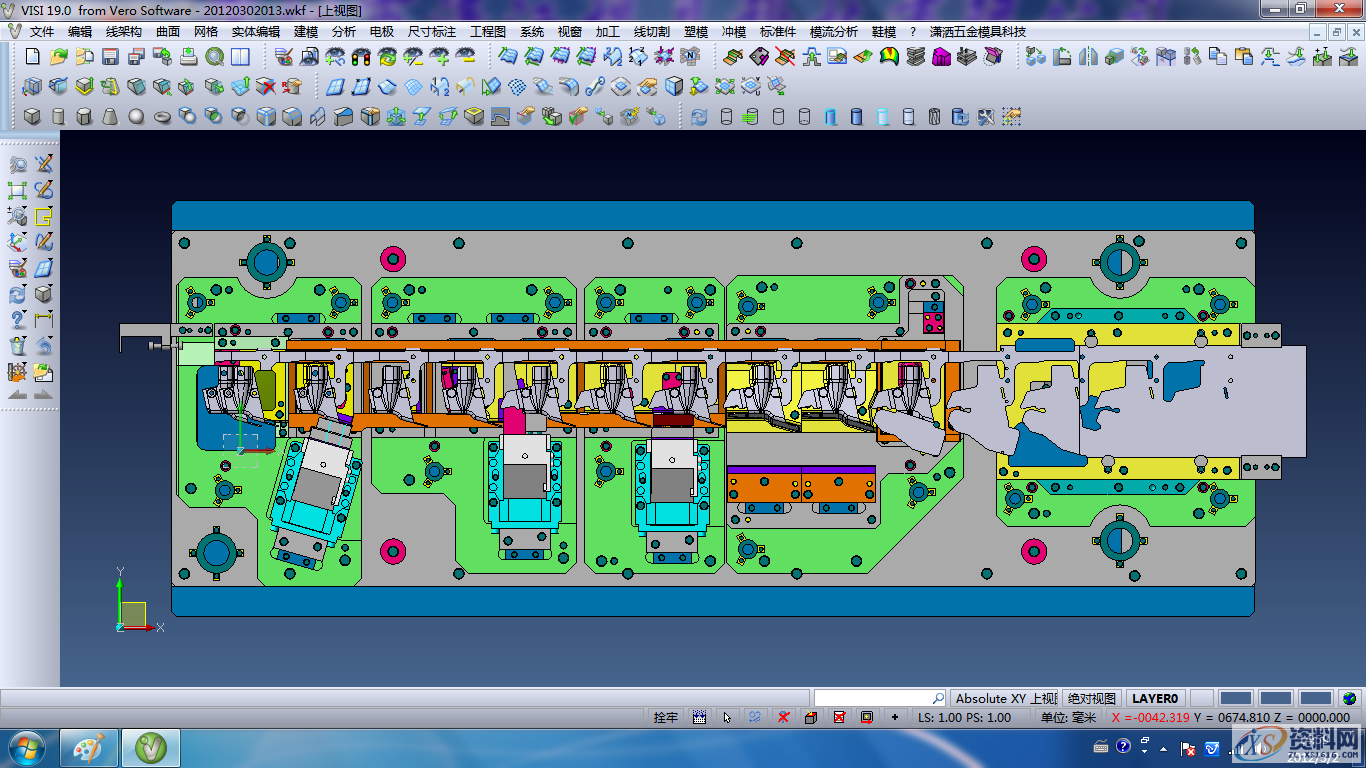Click the New file icon

pyautogui.click(x=33, y=56)
